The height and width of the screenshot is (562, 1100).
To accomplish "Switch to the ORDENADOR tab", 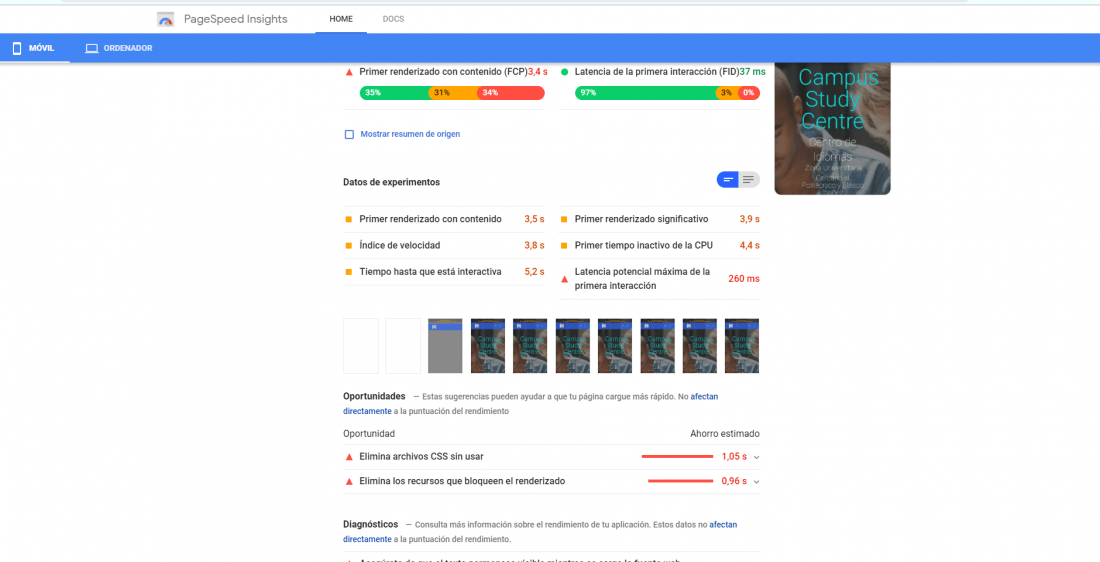I will tap(119, 48).
